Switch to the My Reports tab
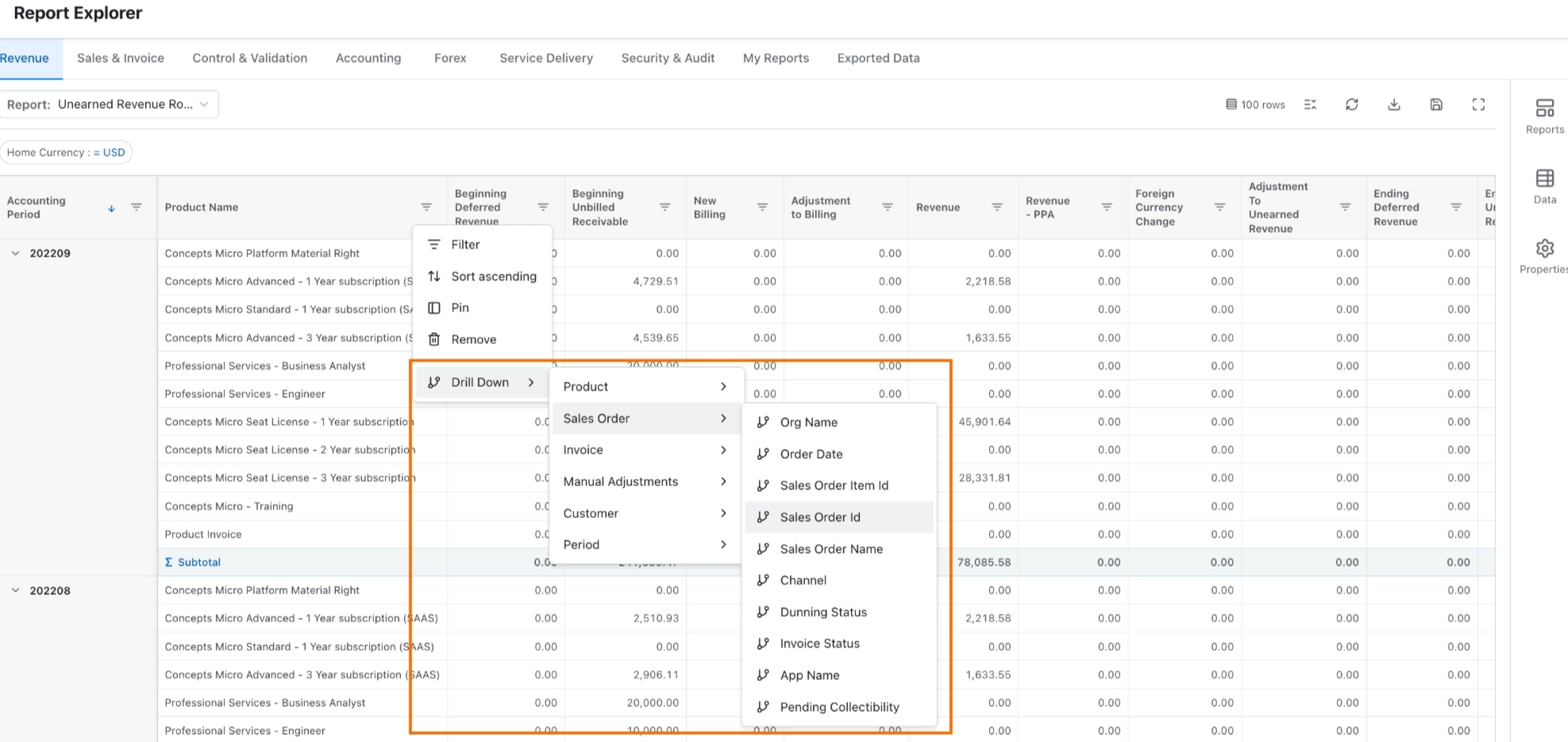The height and width of the screenshot is (742, 1568). click(776, 58)
